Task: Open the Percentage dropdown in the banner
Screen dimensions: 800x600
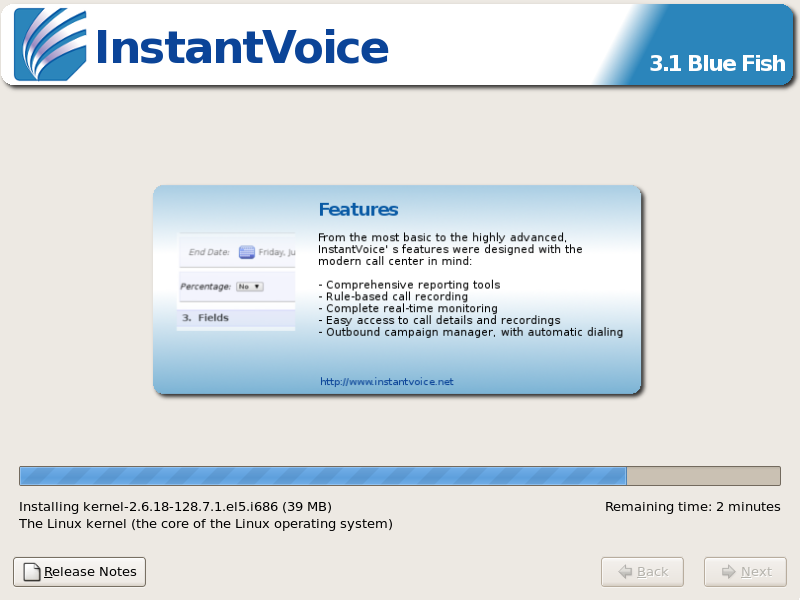Action: tap(249, 287)
